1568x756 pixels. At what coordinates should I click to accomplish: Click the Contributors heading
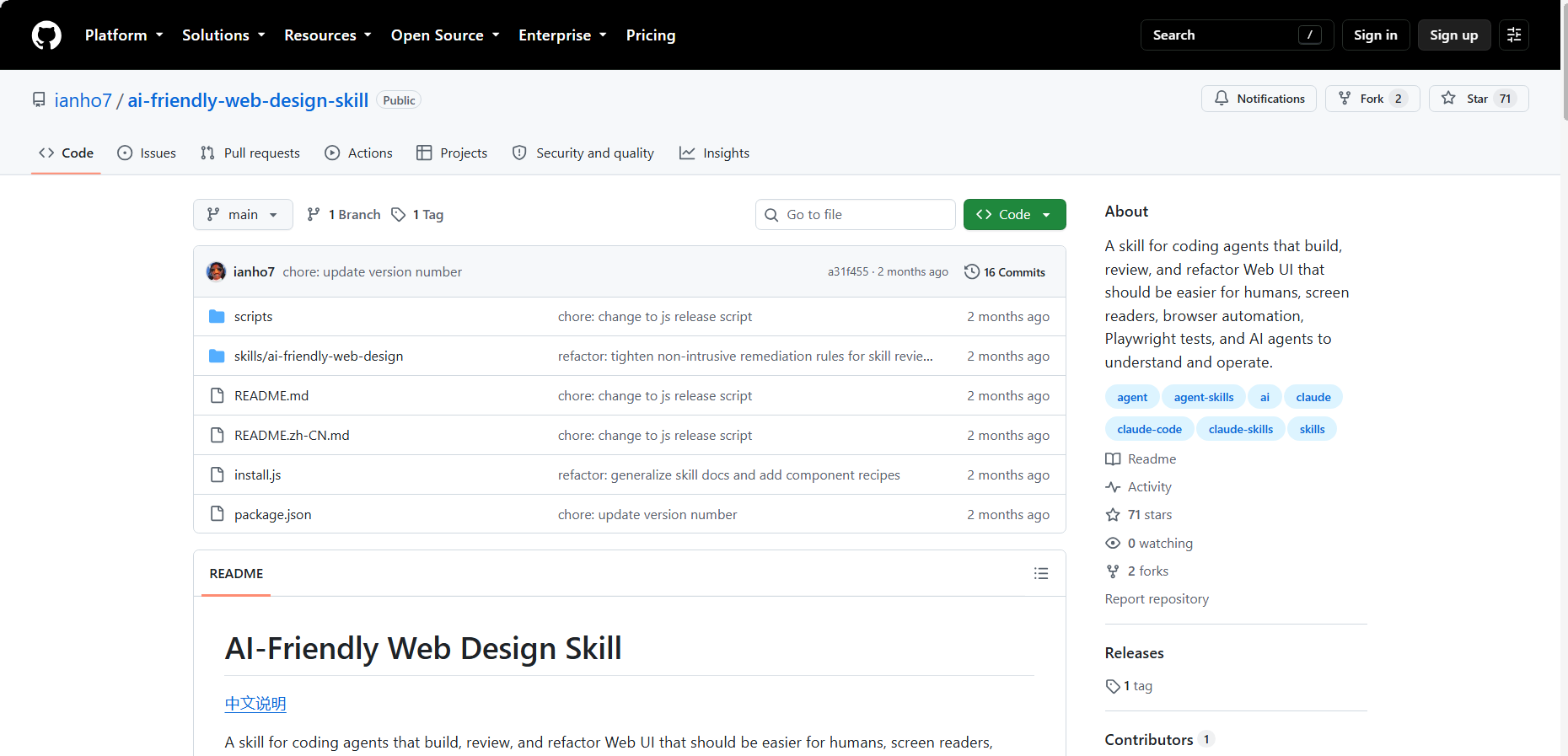(x=1148, y=739)
